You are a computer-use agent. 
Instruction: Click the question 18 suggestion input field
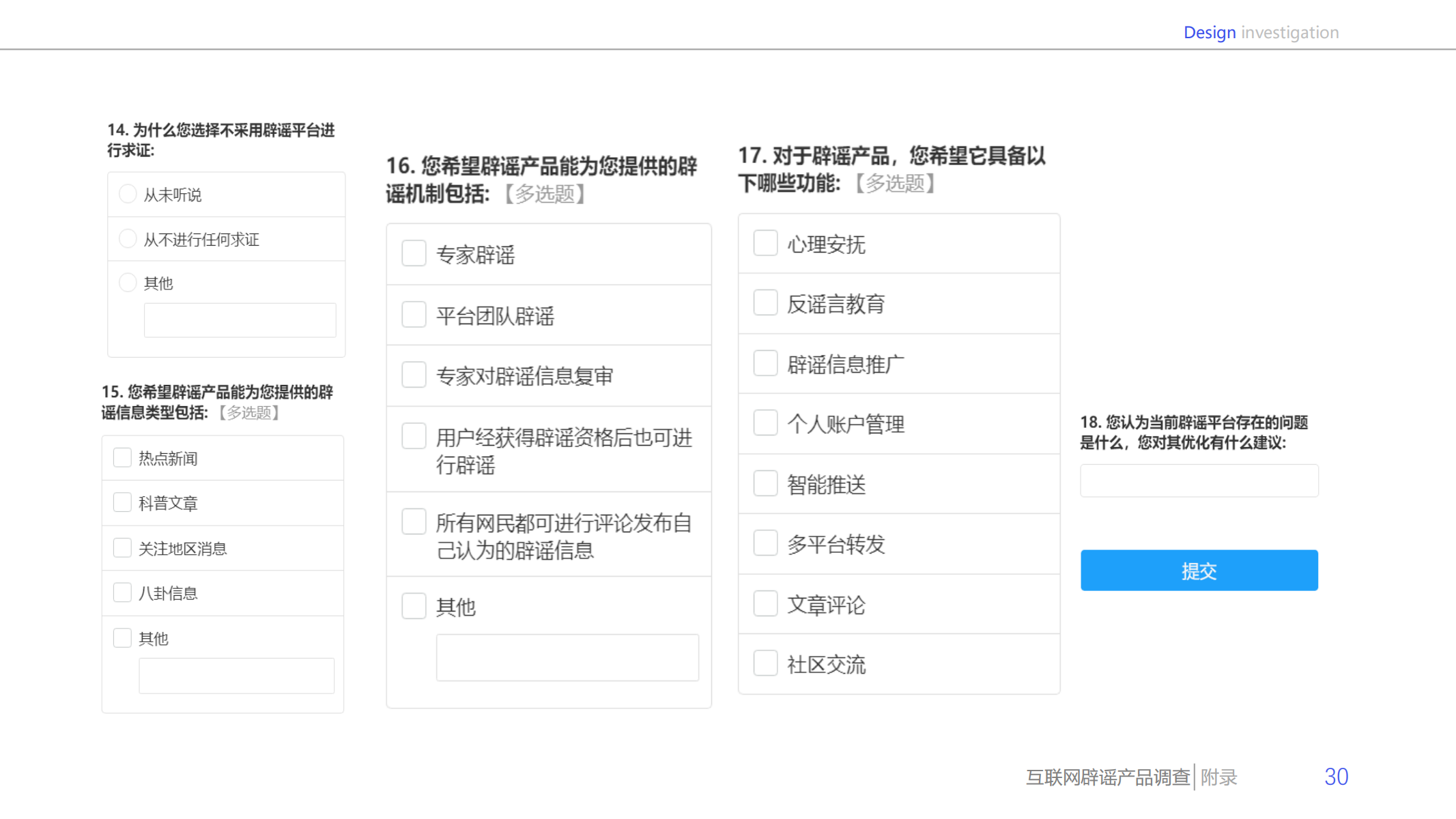[x=1199, y=480]
